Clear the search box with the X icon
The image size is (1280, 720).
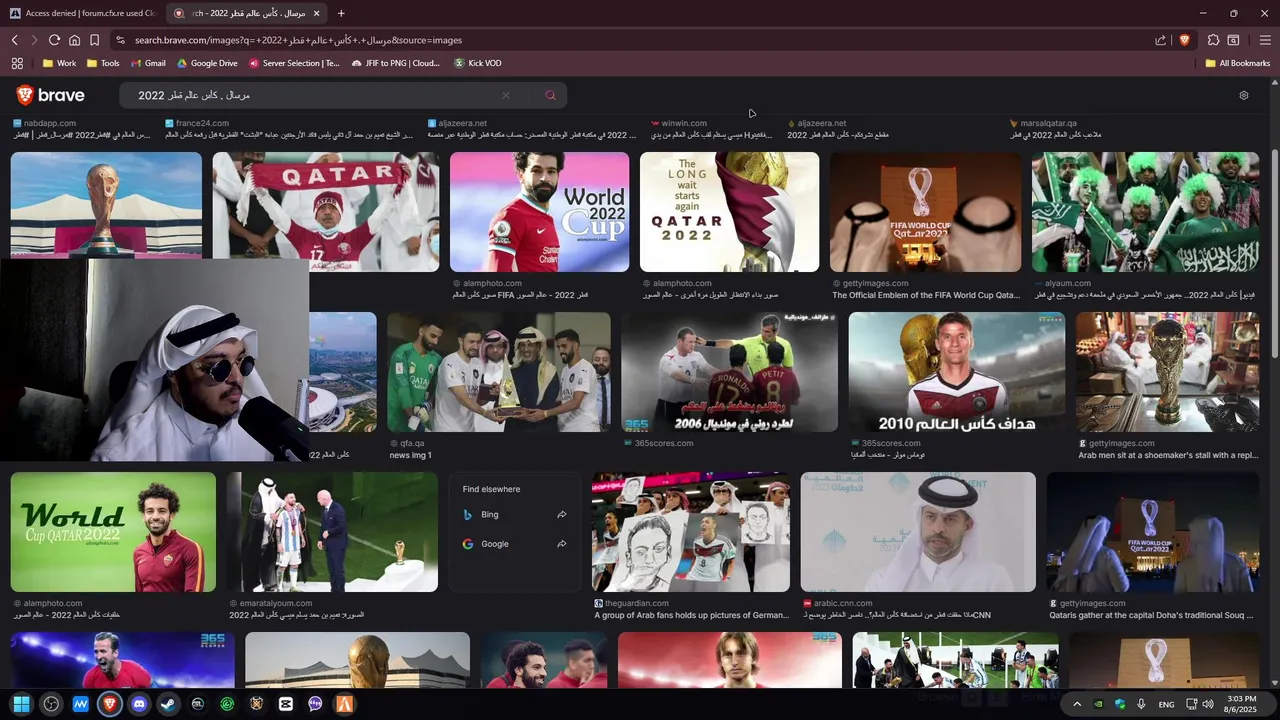click(506, 95)
